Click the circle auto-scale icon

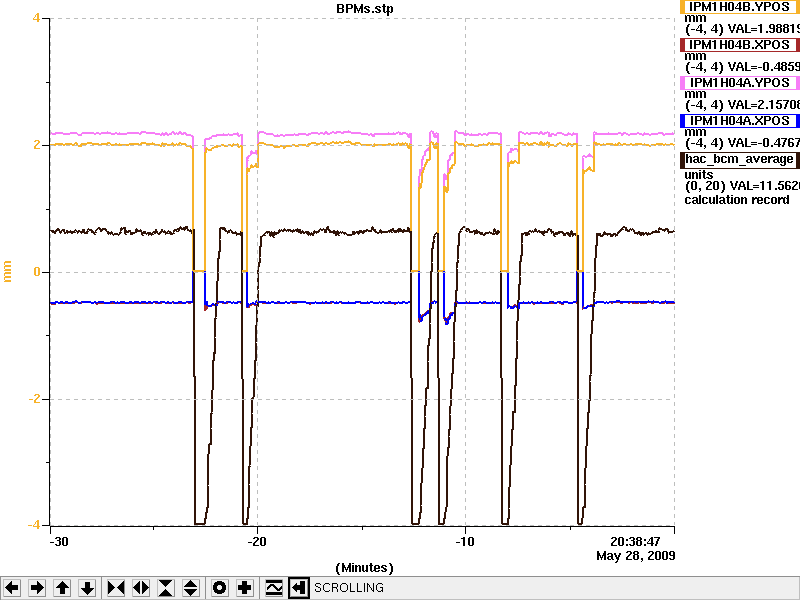(x=220, y=588)
